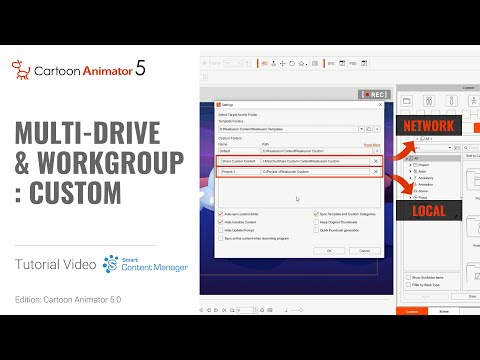Click step-forward icon left of frame field

pos(224,310)
